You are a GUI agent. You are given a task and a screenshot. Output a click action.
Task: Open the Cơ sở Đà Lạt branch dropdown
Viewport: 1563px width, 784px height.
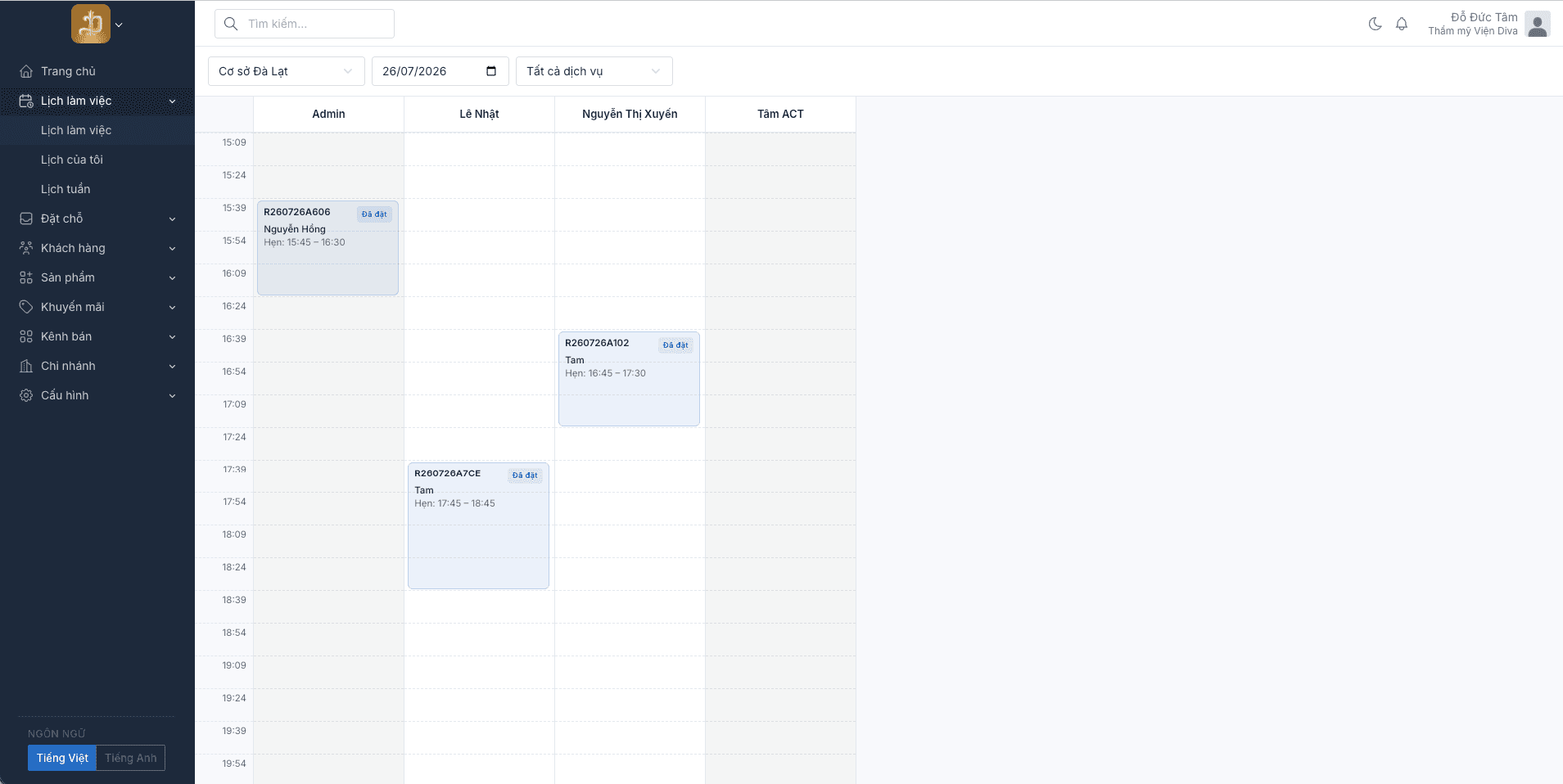(287, 71)
